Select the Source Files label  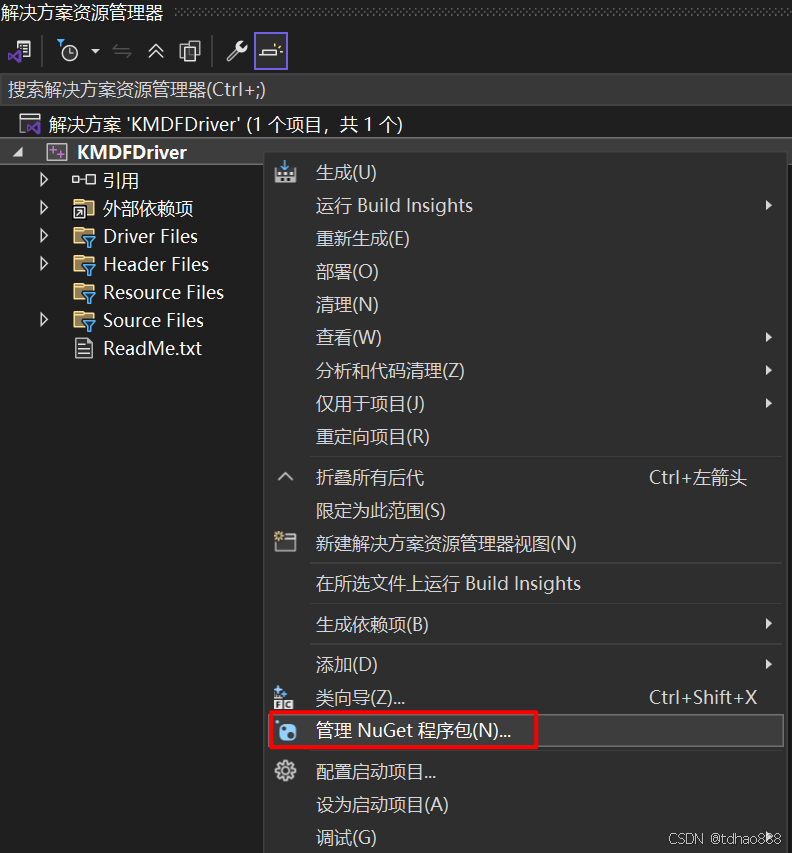(153, 320)
